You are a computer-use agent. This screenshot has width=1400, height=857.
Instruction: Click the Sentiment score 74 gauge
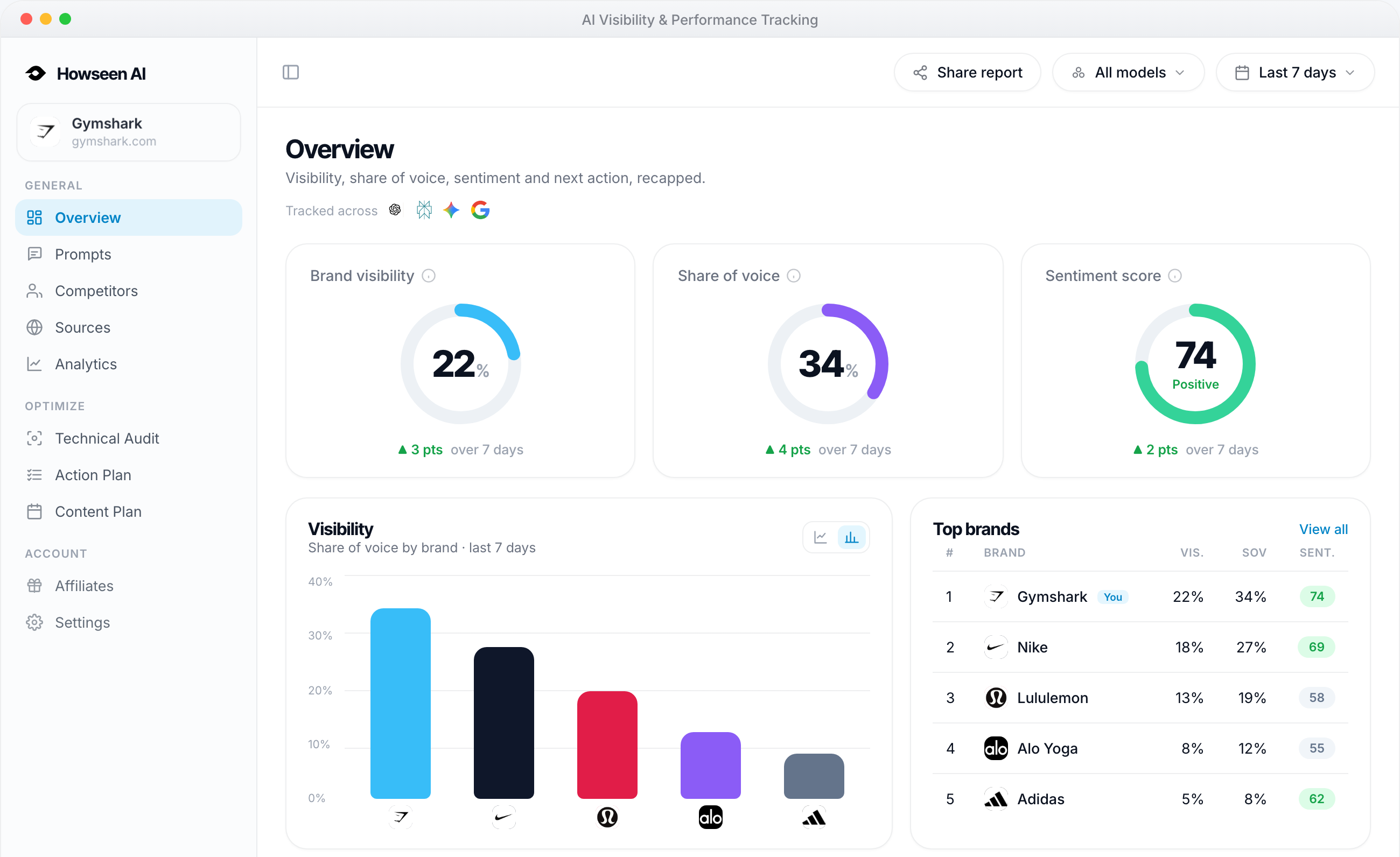[x=1195, y=364]
